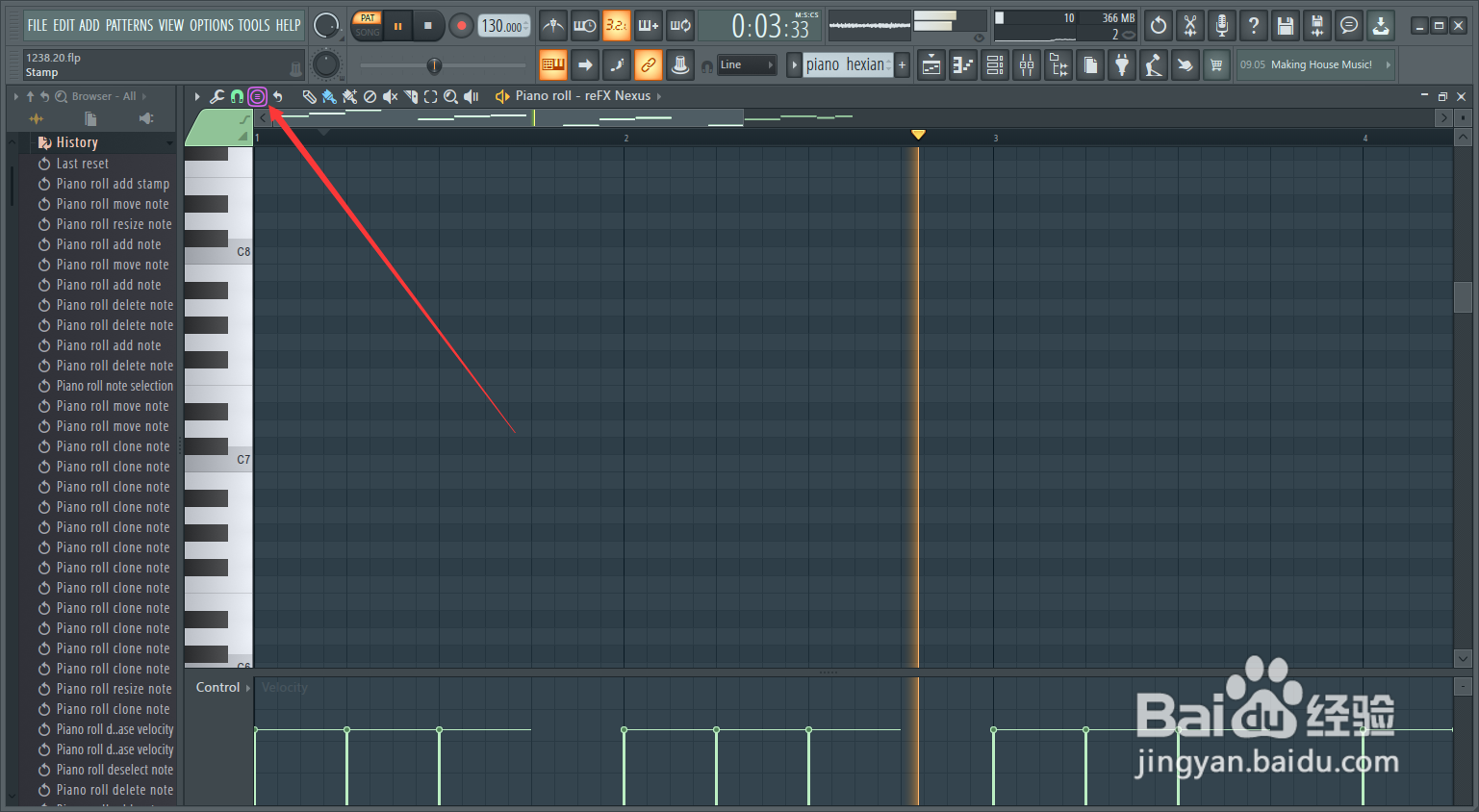Open the Channel rack view

click(995, 65)
